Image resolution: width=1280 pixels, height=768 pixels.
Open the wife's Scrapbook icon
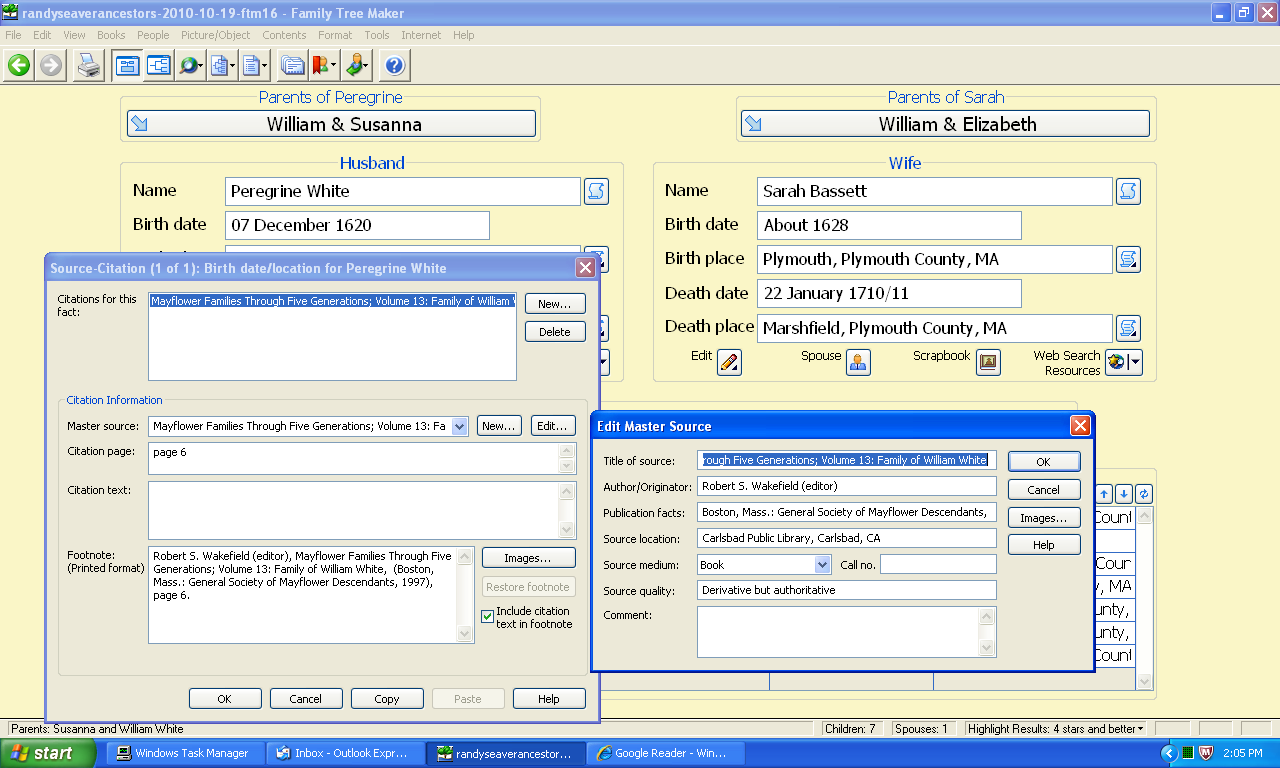point(988,362)
